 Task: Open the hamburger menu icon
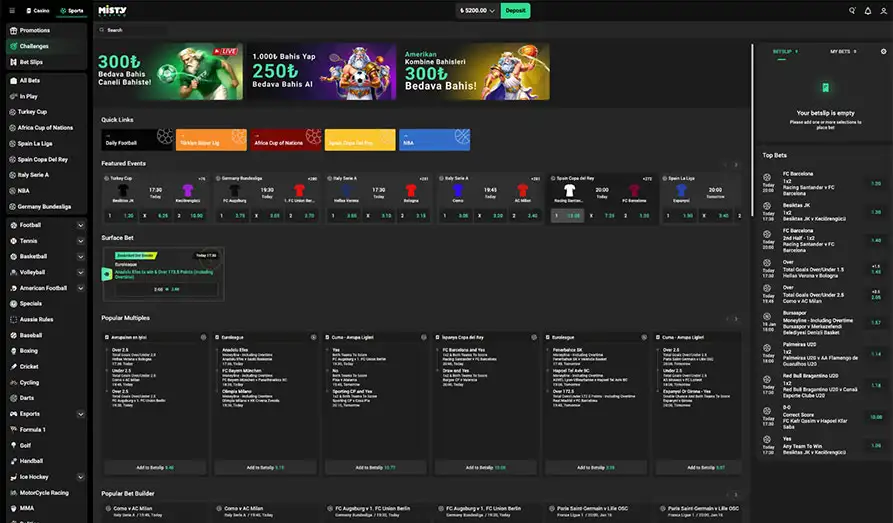[12, 10]
